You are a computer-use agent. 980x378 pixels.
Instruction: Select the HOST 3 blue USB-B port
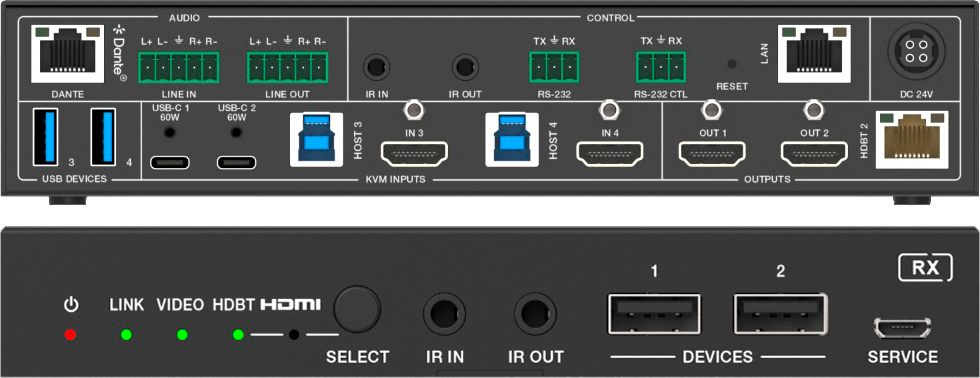pyautogui.click(x=316, y=139)
